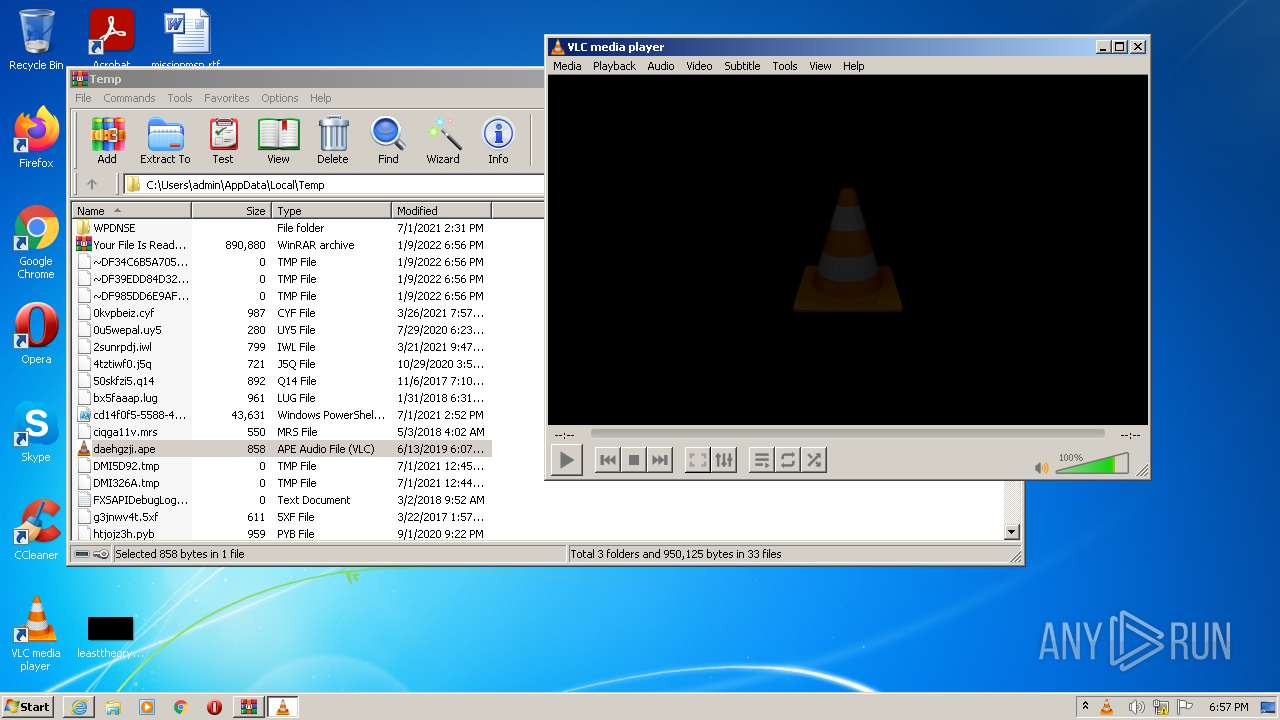This screenshot has height=720, width=1280.
Task: Show archive Info in WinRAR
Action: click(498, 140)
